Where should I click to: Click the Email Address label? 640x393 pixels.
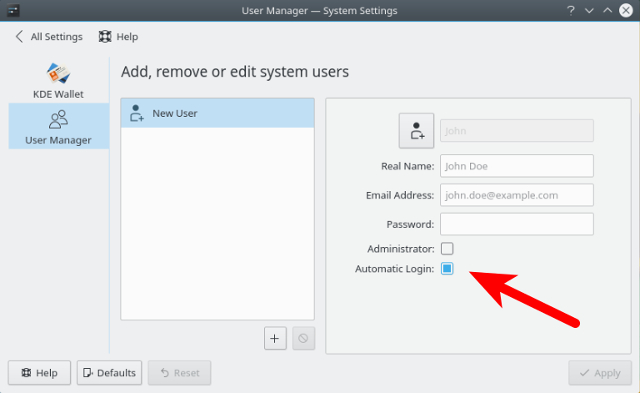click(x=400, y=195)
